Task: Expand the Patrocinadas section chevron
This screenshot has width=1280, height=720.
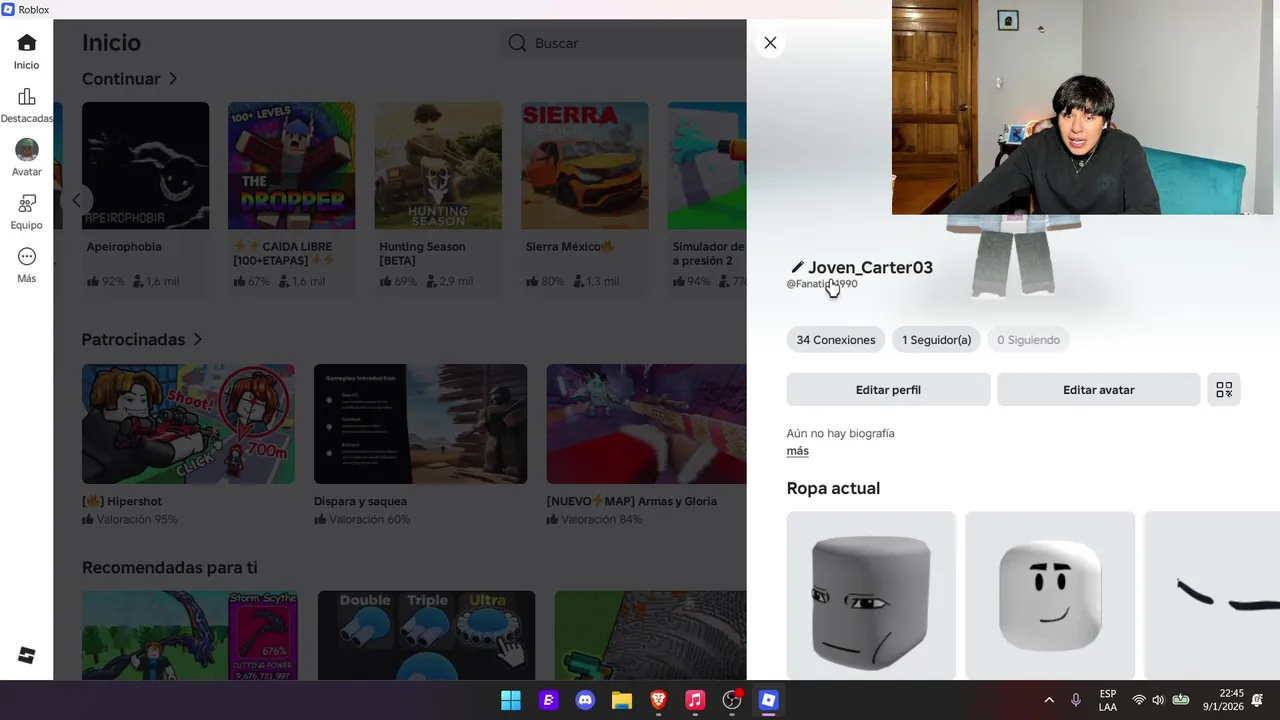Action: 198,340
